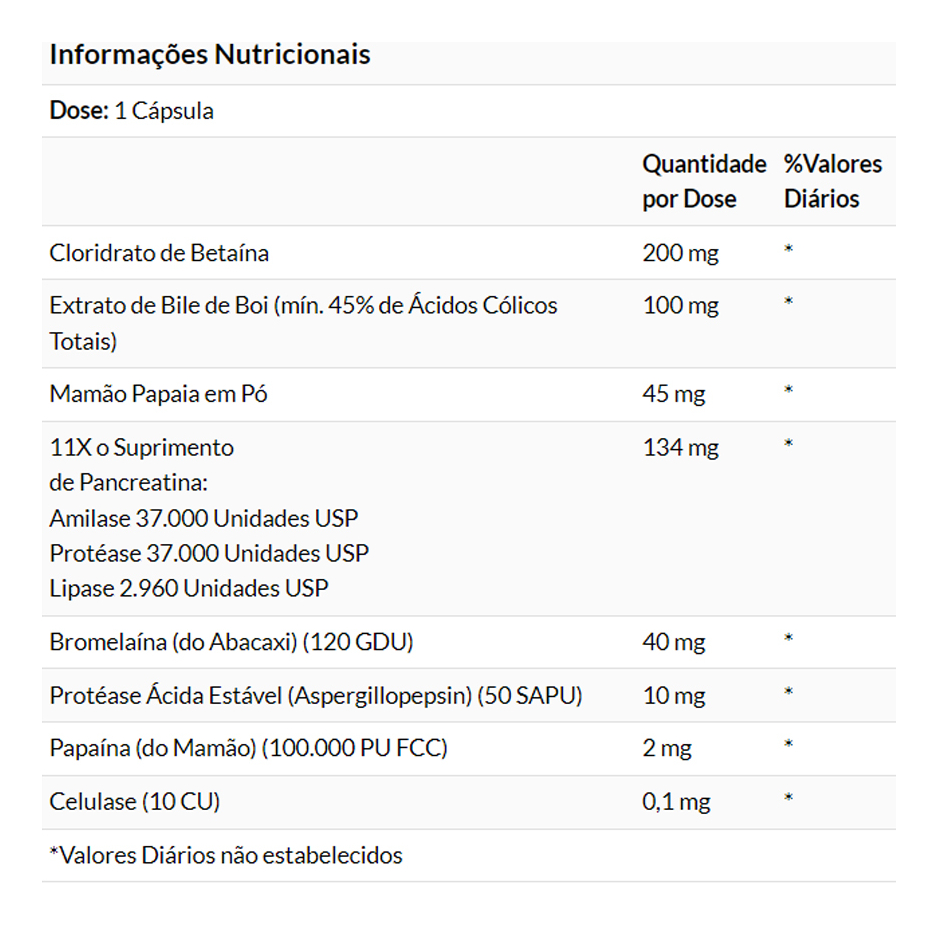Click the Papaína (do Mamão) row label
Image resolution: width=938 pixels, height=925 pixels.
(x=248, y=748)
